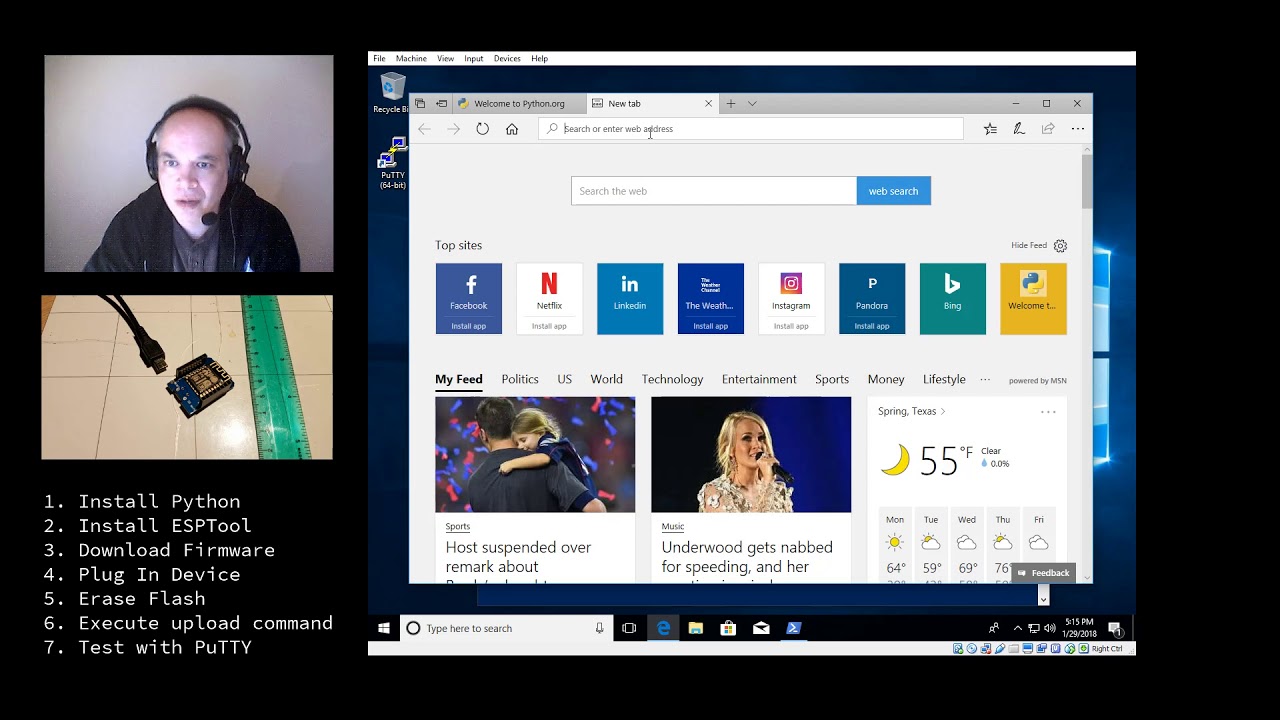Switch to the Welcome to Python.org tab
The image size is (1280, 720).
(x=520, y=103)
